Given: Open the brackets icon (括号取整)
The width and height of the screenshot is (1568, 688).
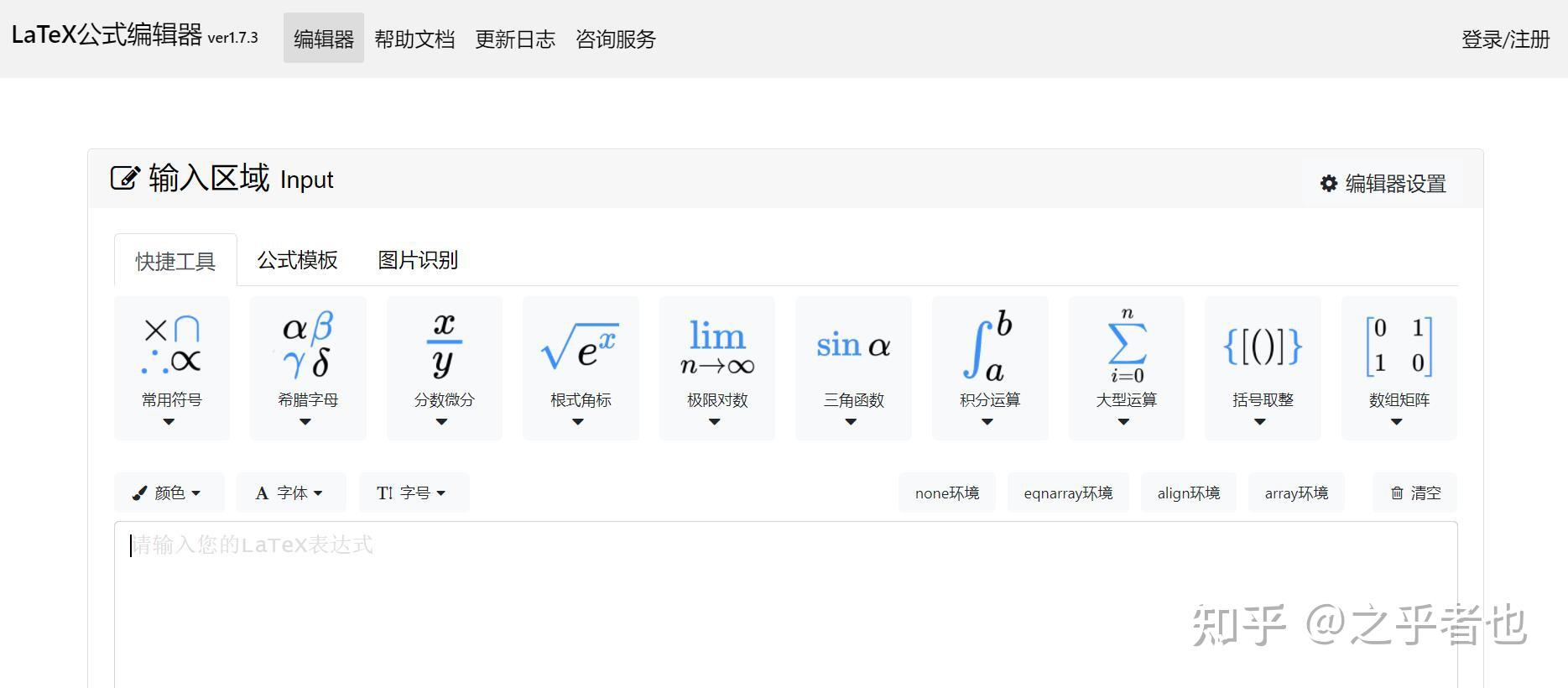Looking at the screenshot, I should click(x=1263, y=346).
